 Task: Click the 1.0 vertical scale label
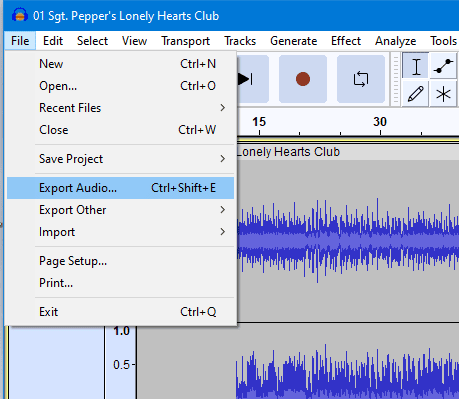(x=121, y=331)
